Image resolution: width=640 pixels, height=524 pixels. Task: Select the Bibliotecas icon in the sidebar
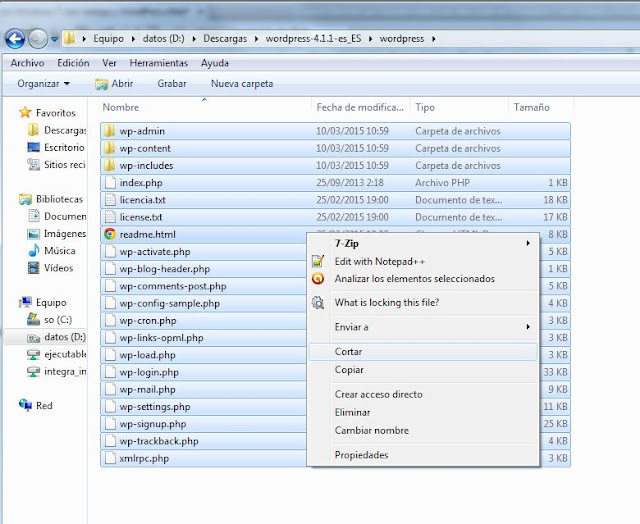click(x=25, y=199)
